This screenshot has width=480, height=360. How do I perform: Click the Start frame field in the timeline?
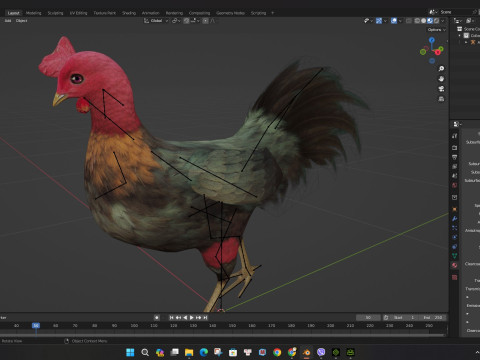tap(404, 317)
